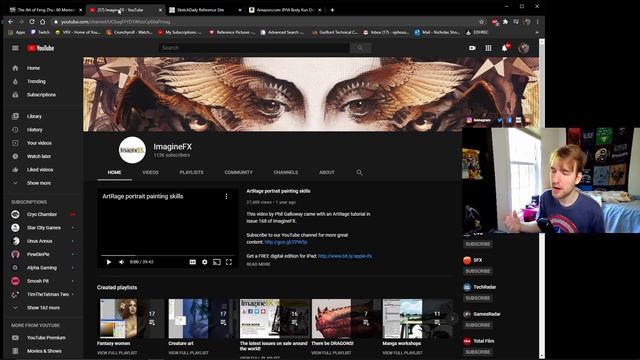The width and height of the screenshot is (640, 360).
Task: Open the video player settings gear
Action: click(204, 262)
